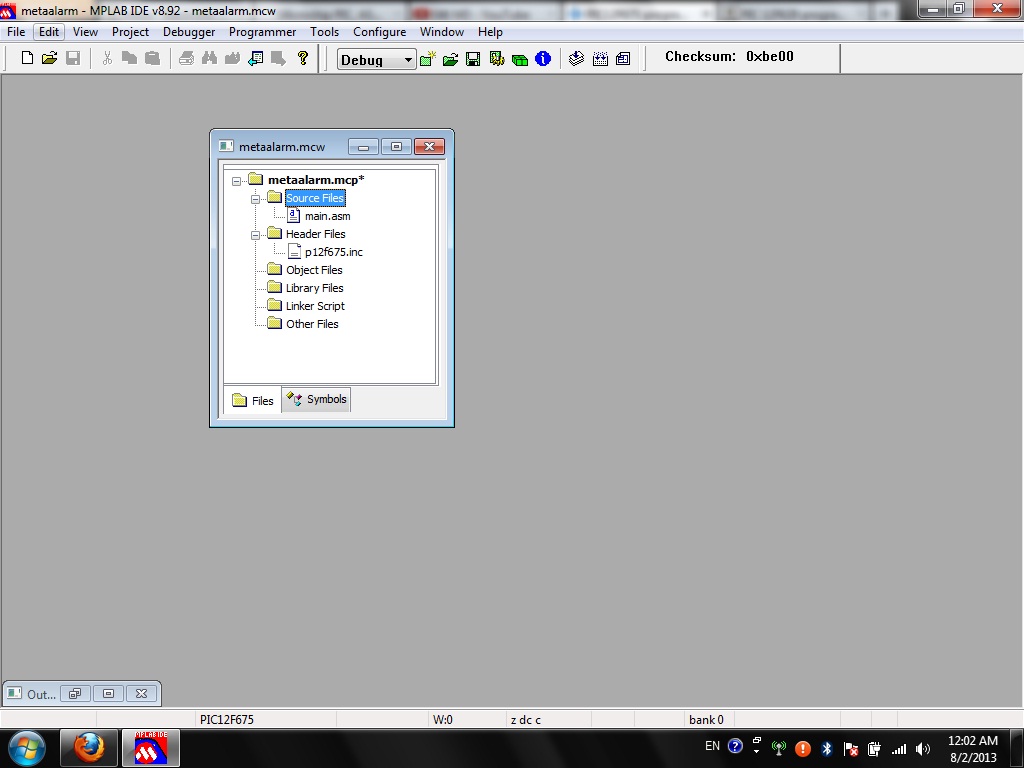Click the MPLAB IDE taskbar button
The width and height of the screenshot is (1024, 768).
pos(151,748)
